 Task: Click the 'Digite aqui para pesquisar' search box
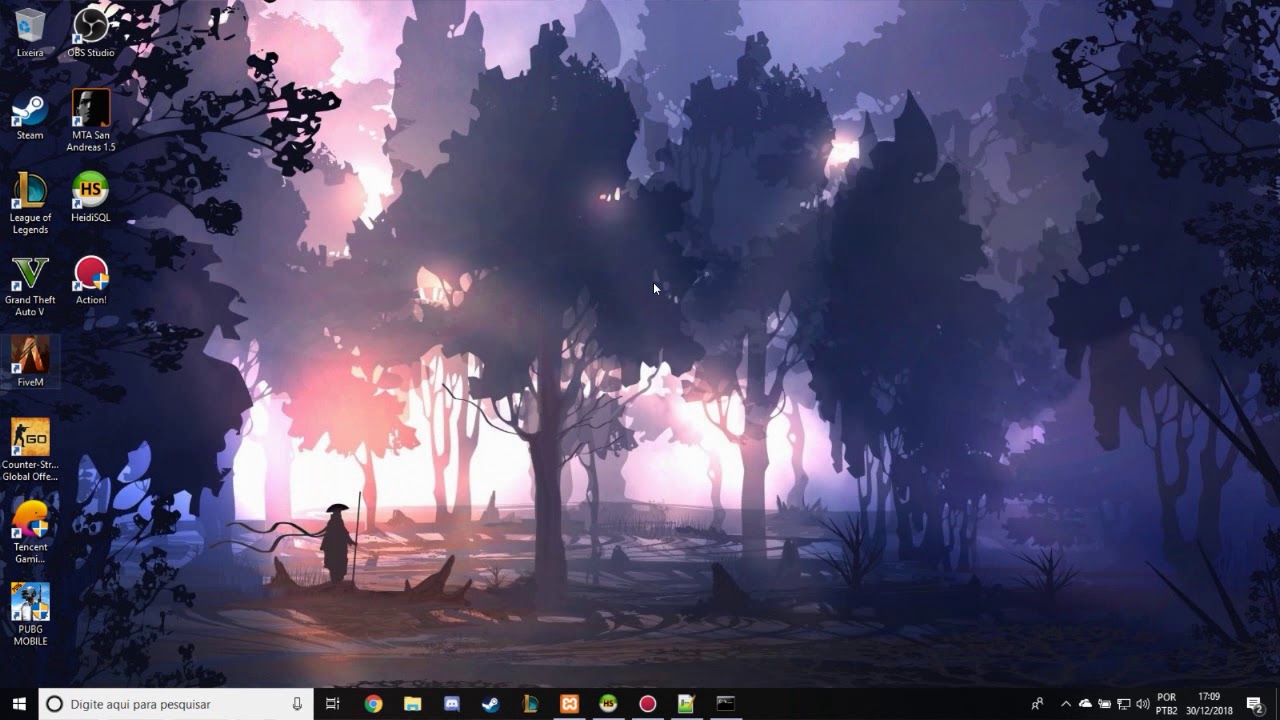pyautogui.click(x=176, y=704)
